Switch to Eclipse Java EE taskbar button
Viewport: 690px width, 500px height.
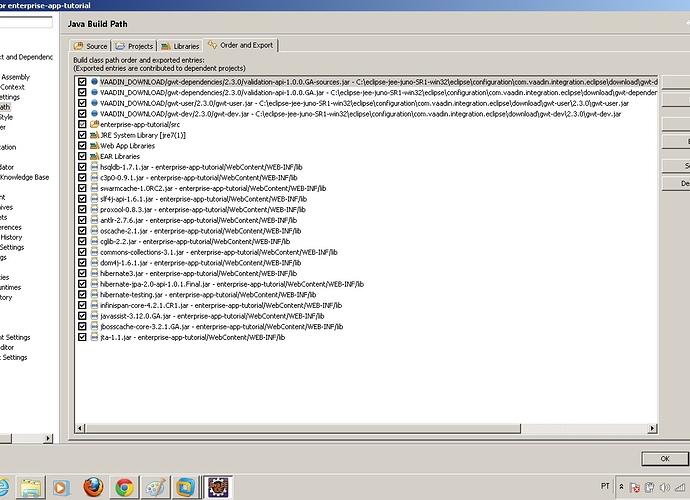pyautogui.click(x=218, y=488)
